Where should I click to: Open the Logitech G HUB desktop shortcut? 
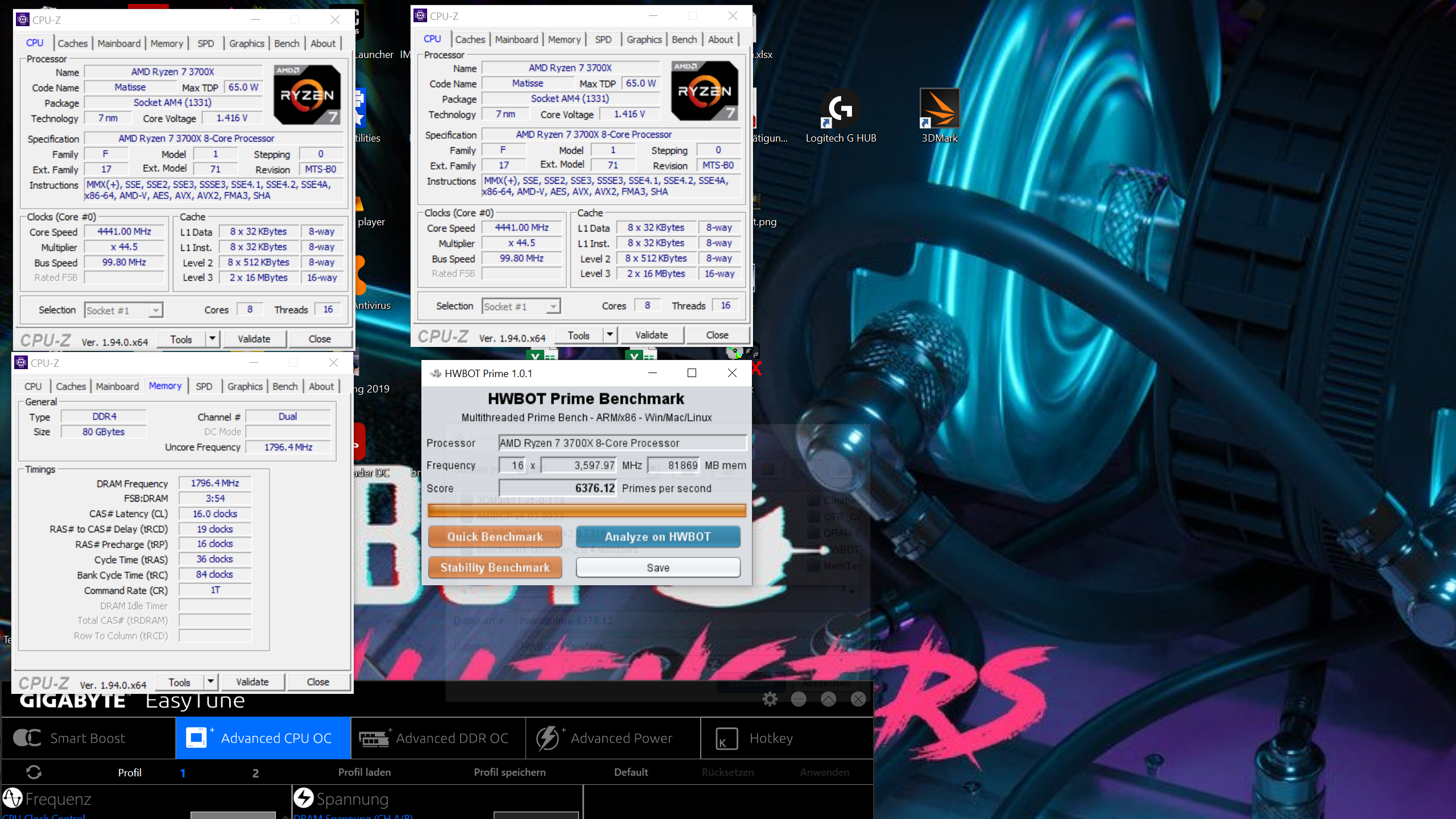coord(841,116)
